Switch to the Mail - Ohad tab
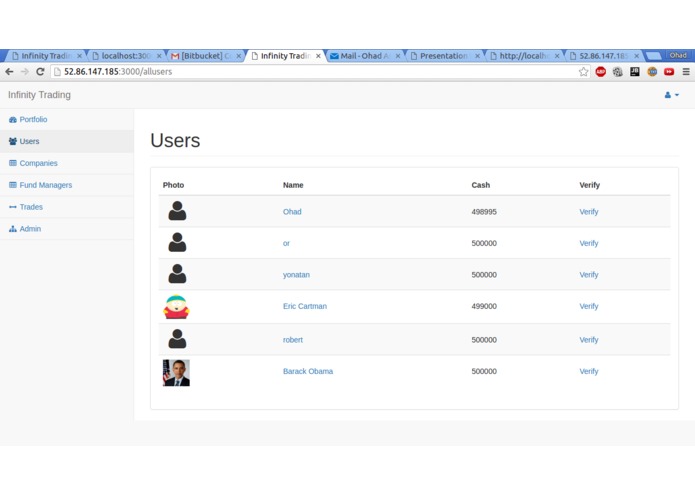Screen dimensions: 695x494 tap(364, 56)
